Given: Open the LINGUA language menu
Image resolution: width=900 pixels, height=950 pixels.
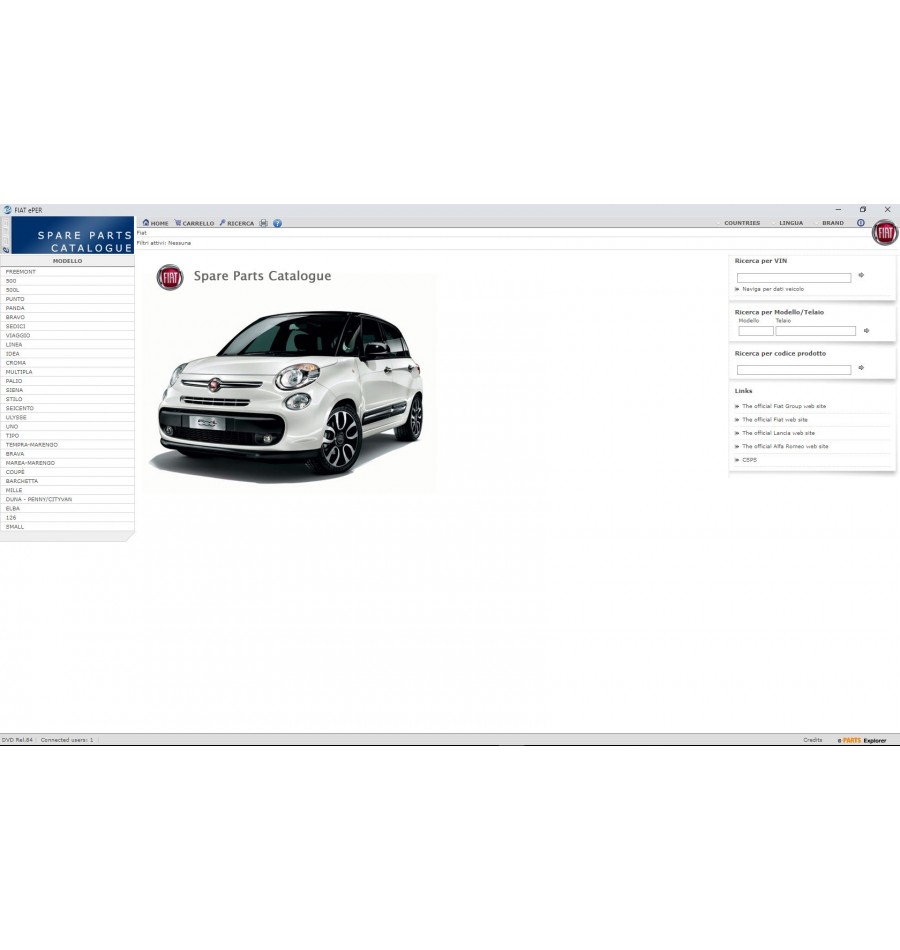Looking at the screenshot, I should click(x=791, y=223).
